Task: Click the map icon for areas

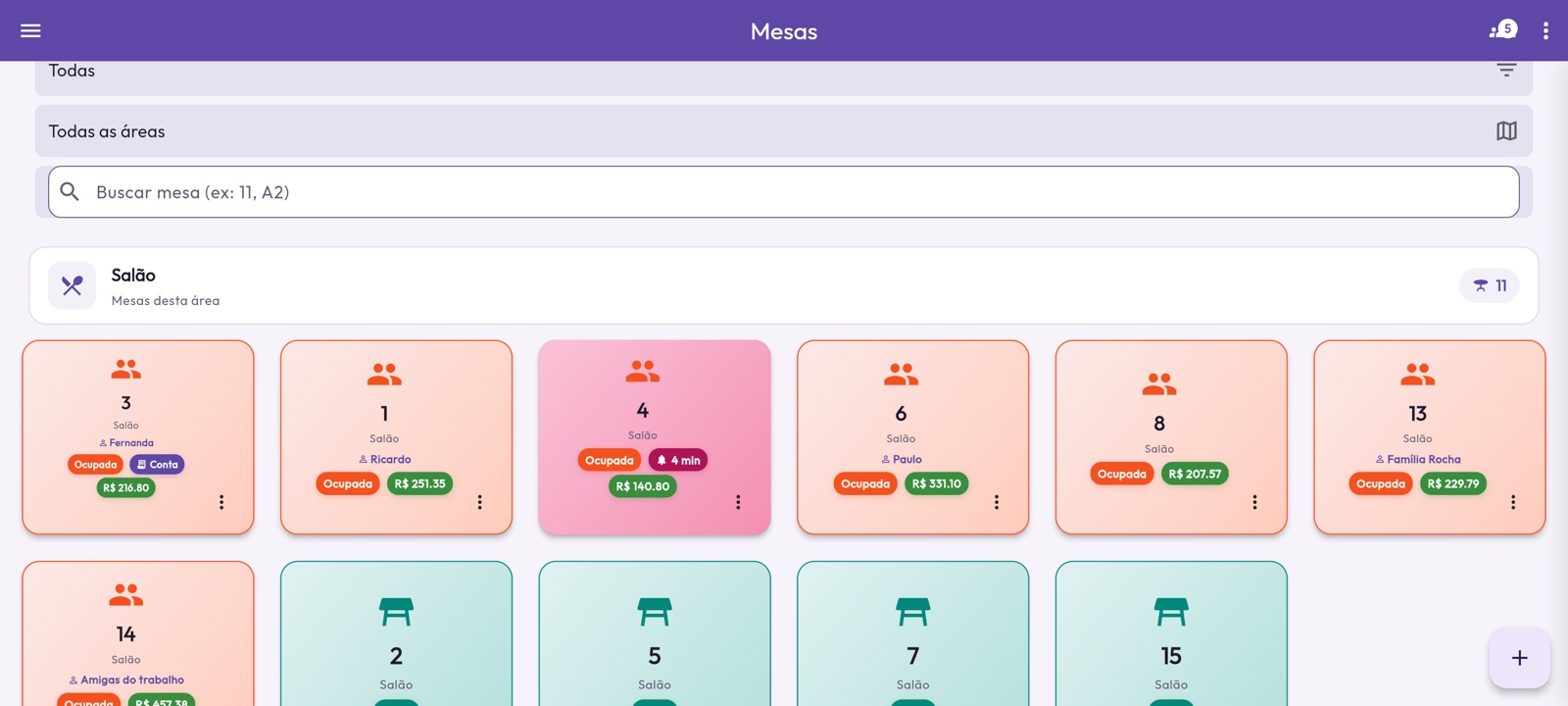Action: [1506, 130]
